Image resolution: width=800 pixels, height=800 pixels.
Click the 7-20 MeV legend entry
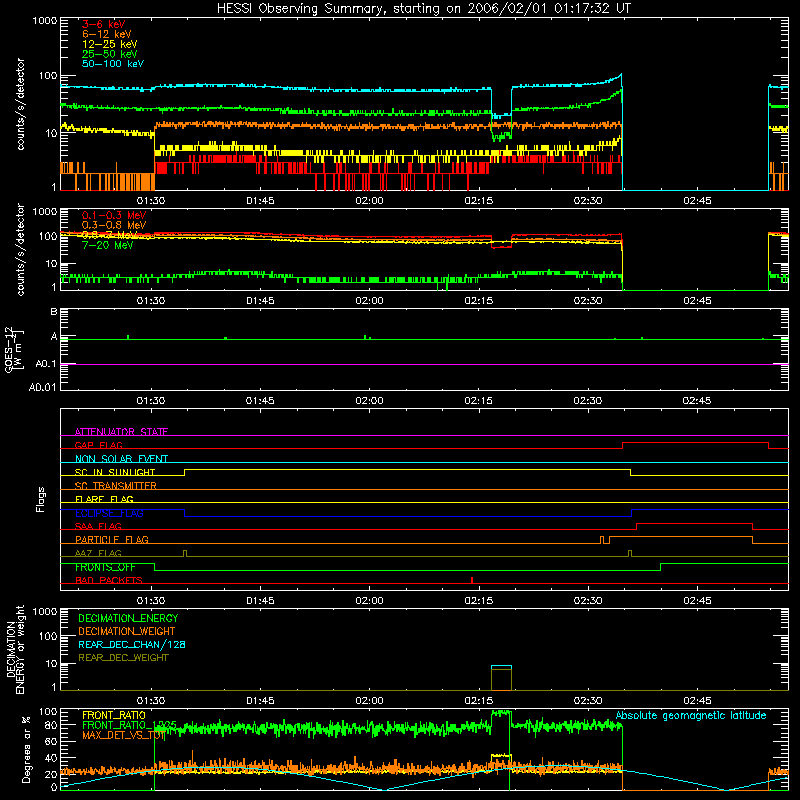(x=108, y=245)
